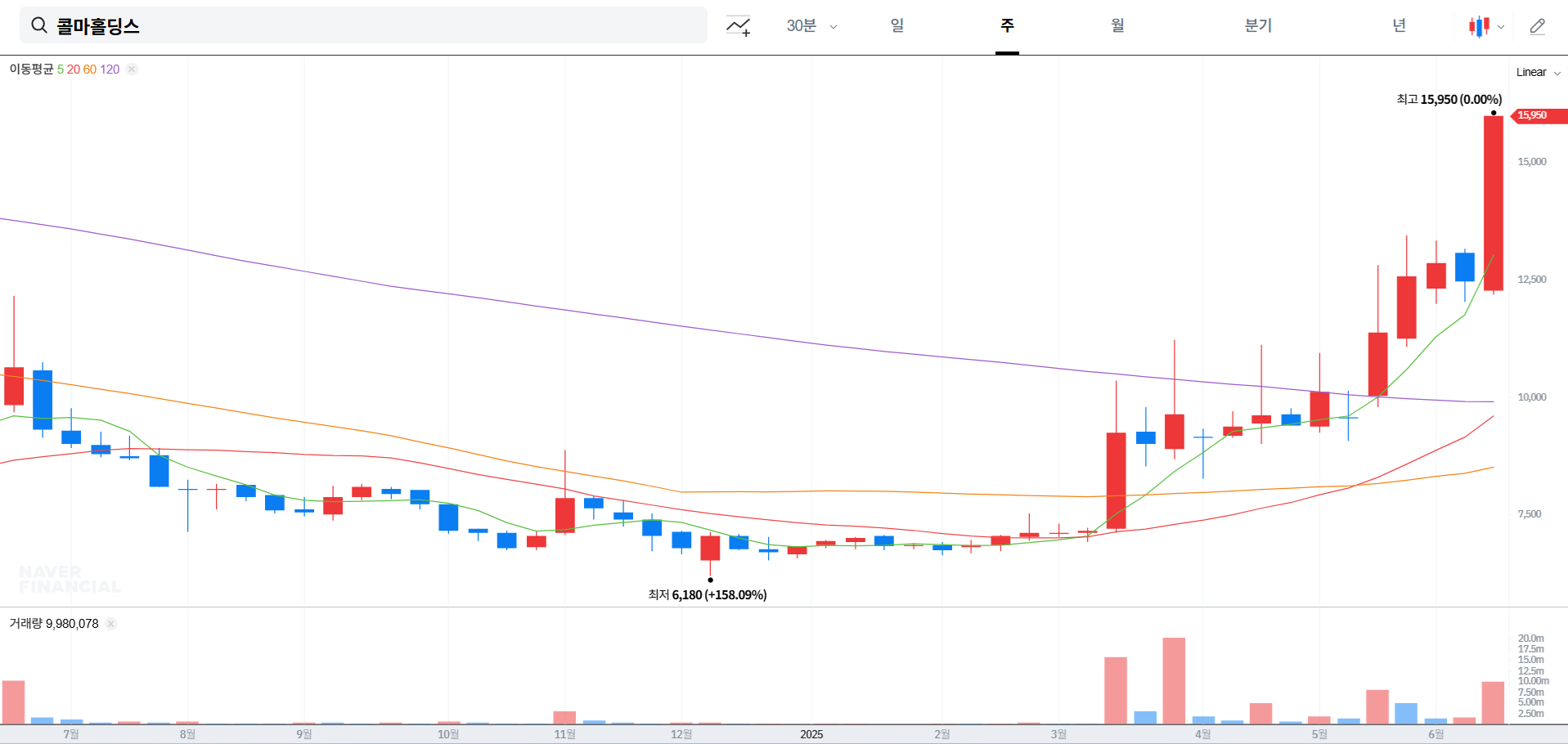The image size is (1568, 744).
Task: Click the moving average 120 value
Action: click(110, 69)
